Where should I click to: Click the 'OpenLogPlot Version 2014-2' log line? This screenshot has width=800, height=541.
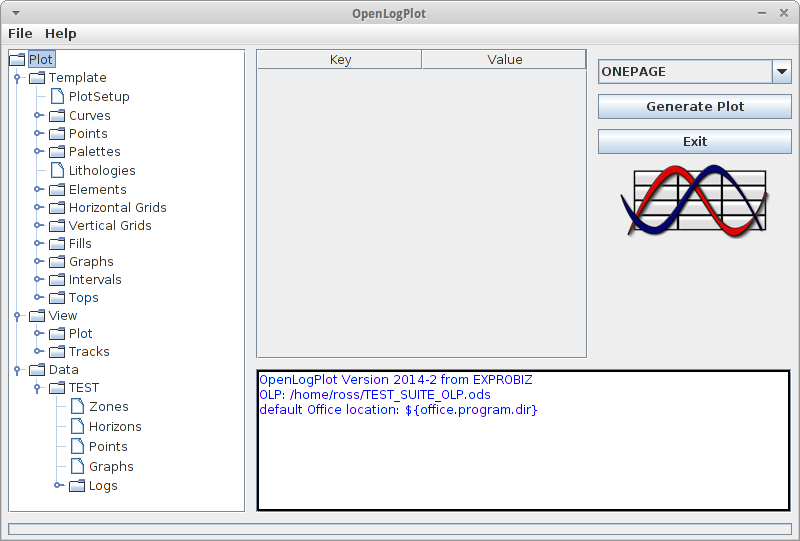tap(396, 380)
